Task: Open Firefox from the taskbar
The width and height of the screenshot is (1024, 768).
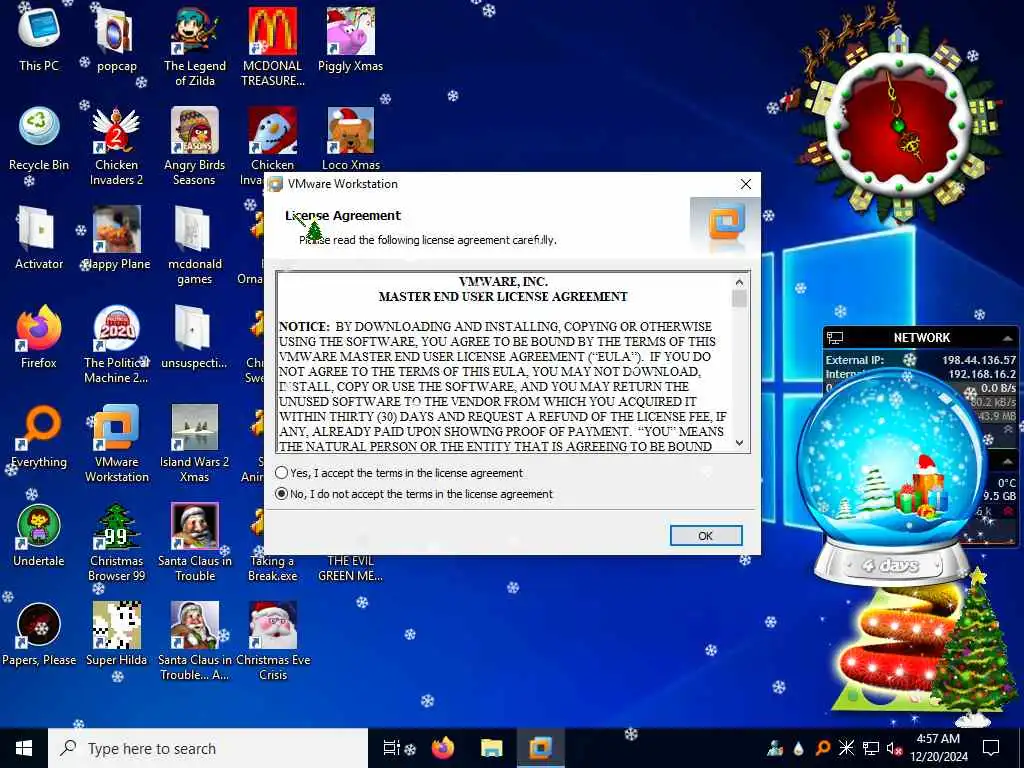Action: pyautogui.click(x=443, y=748)
